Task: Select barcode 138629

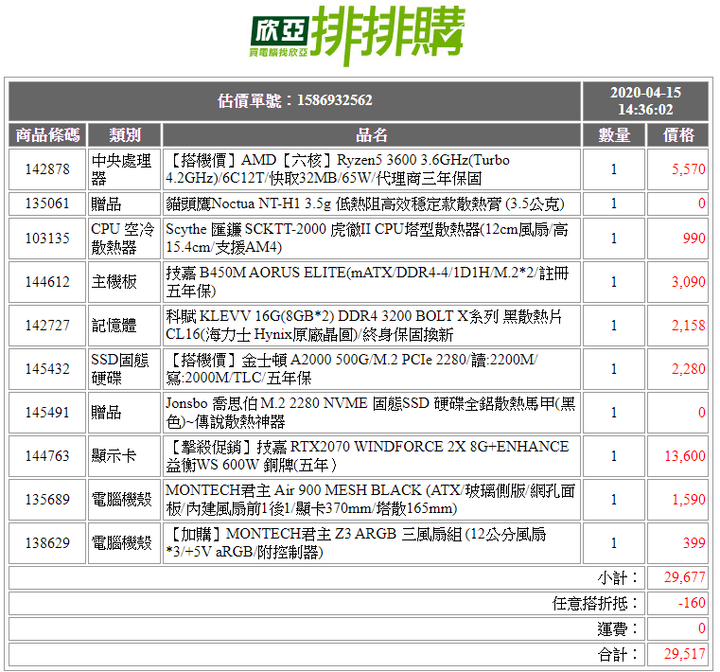Action: pyautogui.click(x=47, y=543)
